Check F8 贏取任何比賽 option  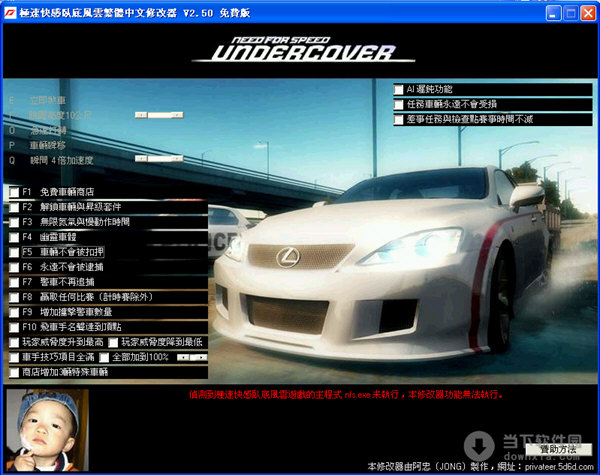pos(14,297)
